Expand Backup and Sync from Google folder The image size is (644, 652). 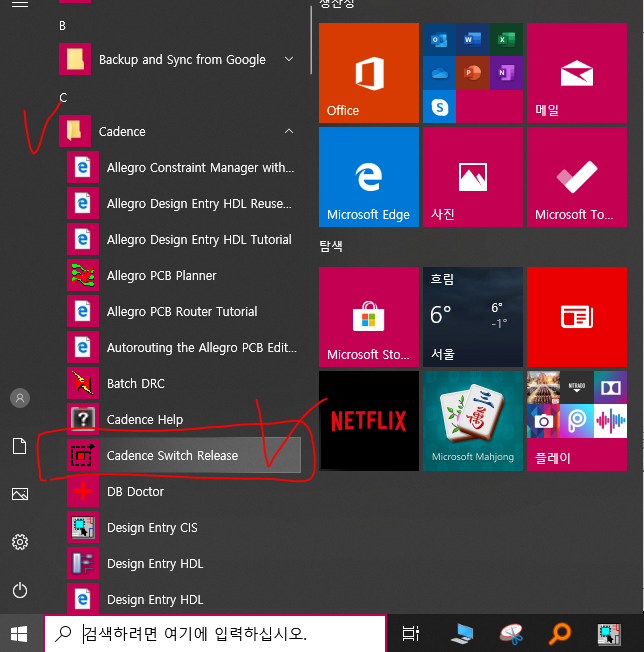coord(289,59)
